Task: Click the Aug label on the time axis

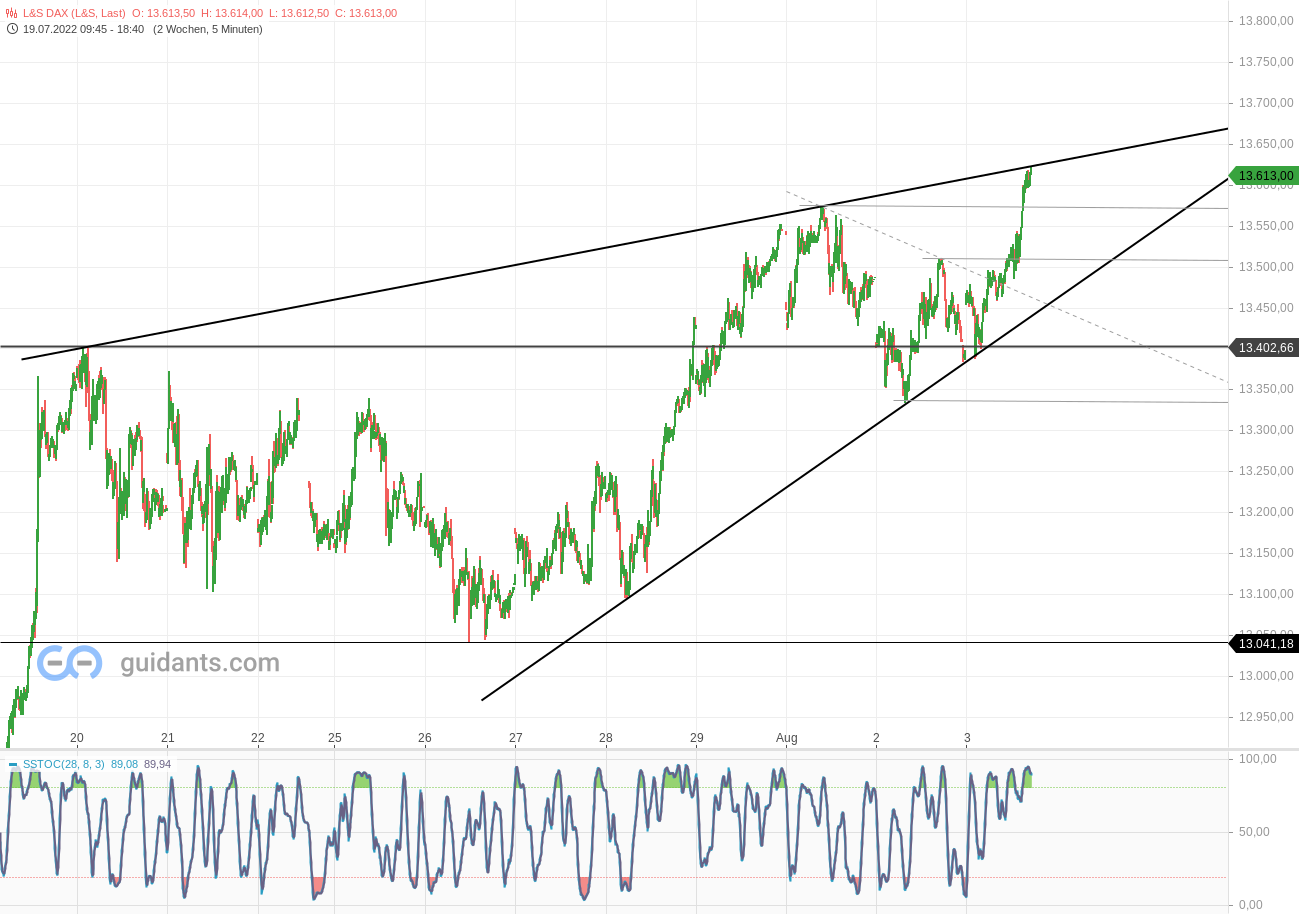Action: 786,737
